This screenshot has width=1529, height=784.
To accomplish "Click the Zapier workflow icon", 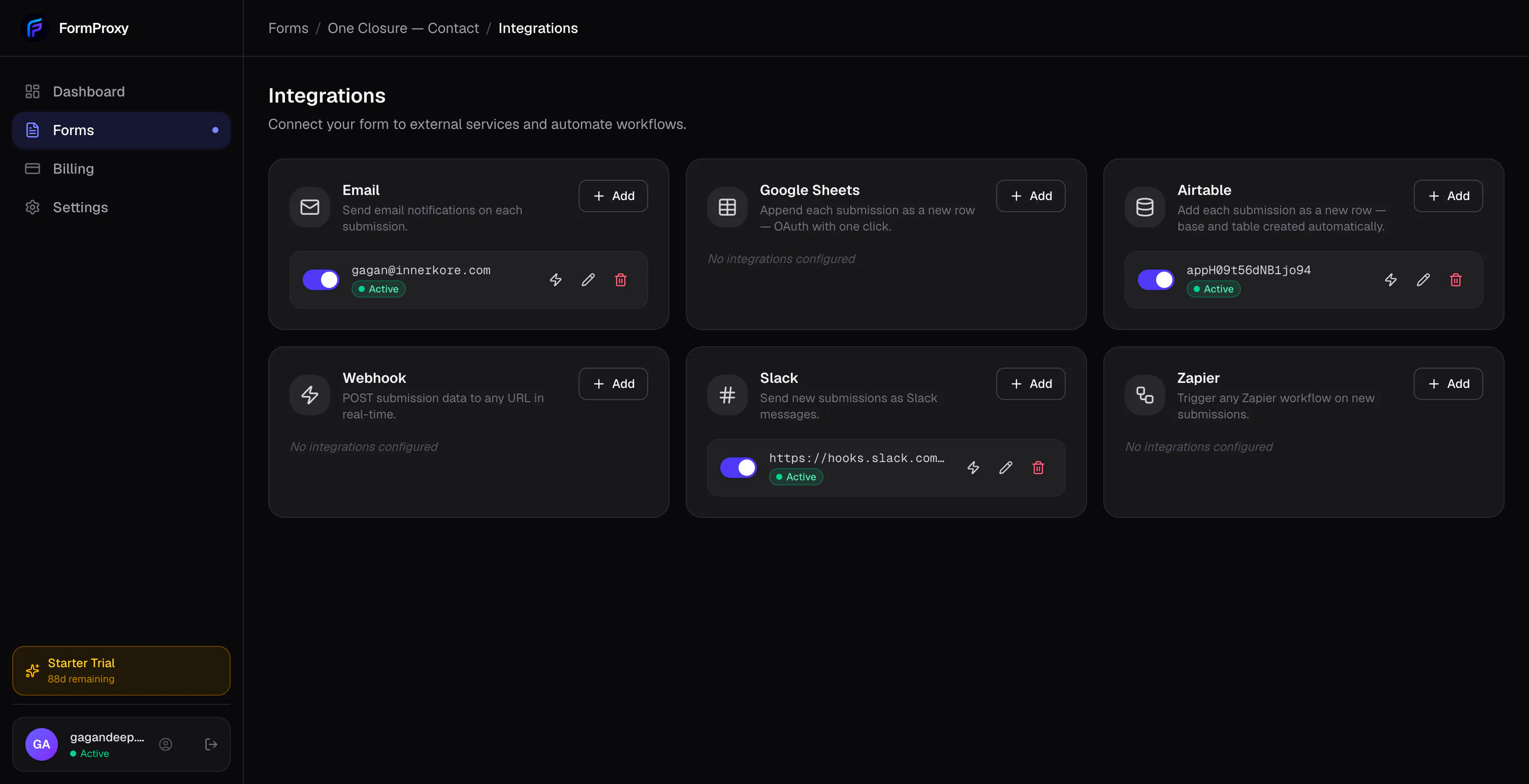I will 1145,395.
